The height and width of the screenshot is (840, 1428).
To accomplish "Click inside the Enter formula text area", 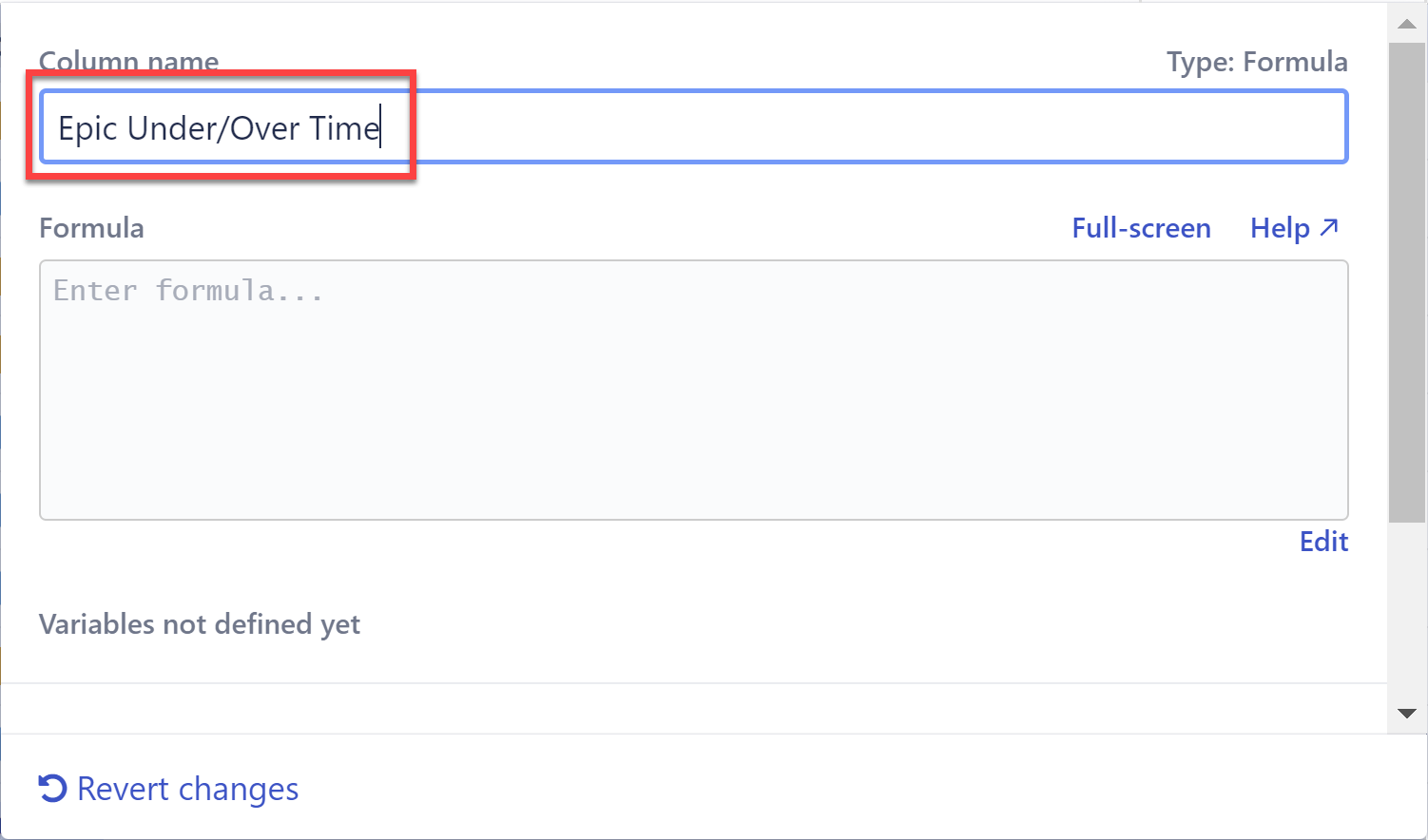I will (693, 390).
